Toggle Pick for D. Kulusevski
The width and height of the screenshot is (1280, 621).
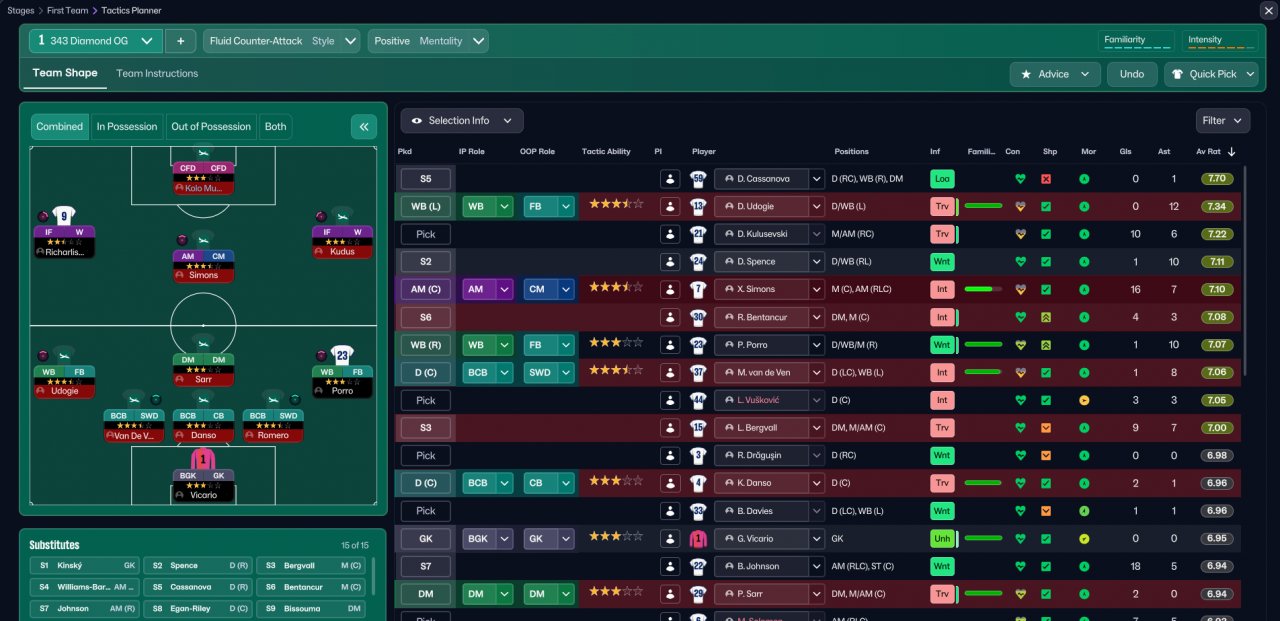point(426,234)
